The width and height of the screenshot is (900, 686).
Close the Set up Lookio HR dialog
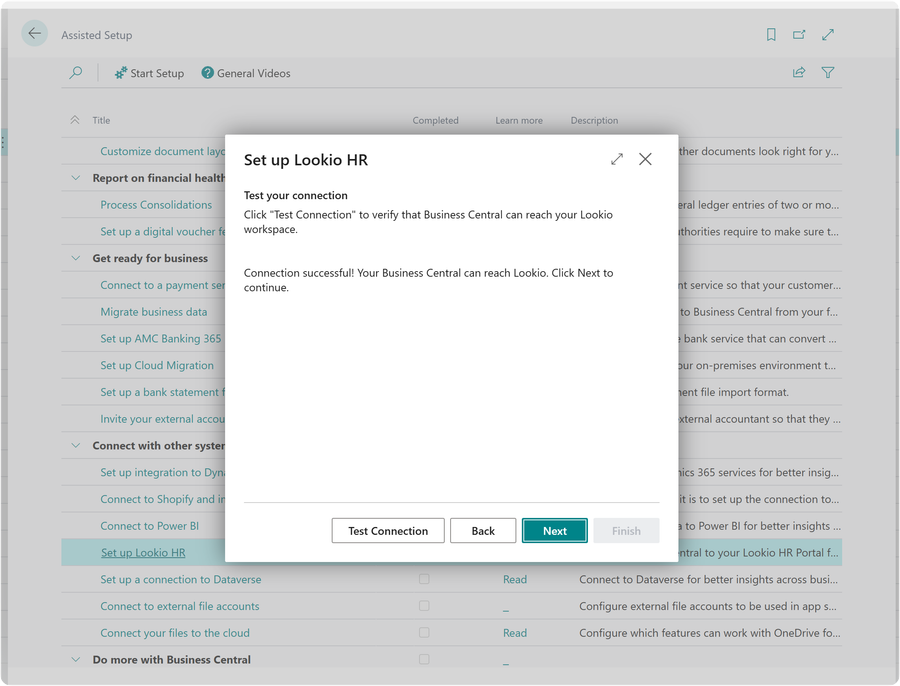point(645,159)
